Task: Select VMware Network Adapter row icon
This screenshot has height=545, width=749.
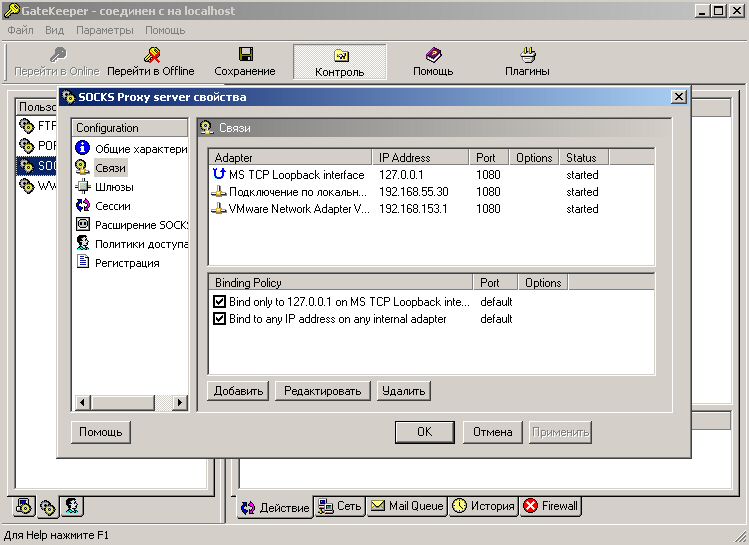Action: 219,209
